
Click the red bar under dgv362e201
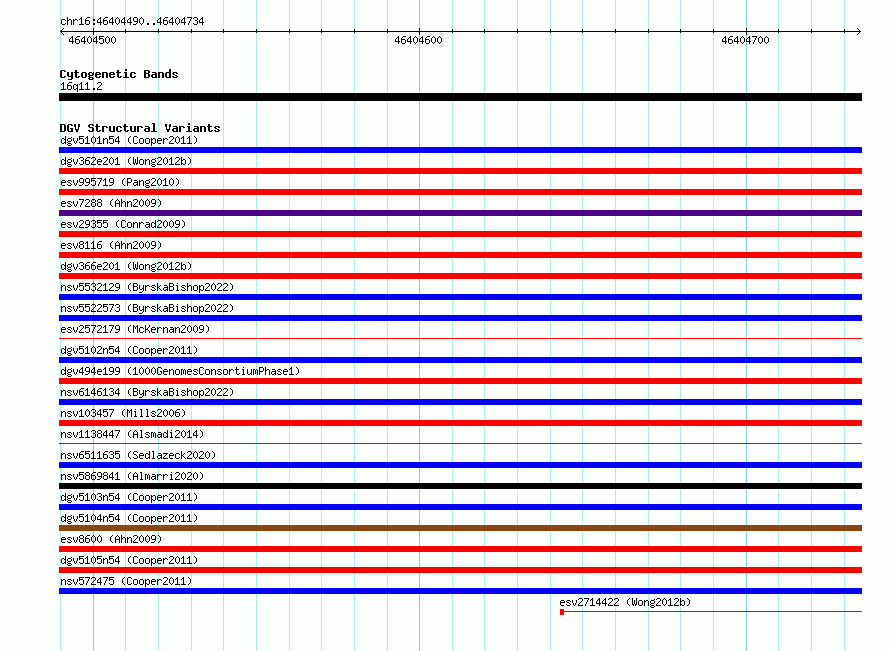460,171
